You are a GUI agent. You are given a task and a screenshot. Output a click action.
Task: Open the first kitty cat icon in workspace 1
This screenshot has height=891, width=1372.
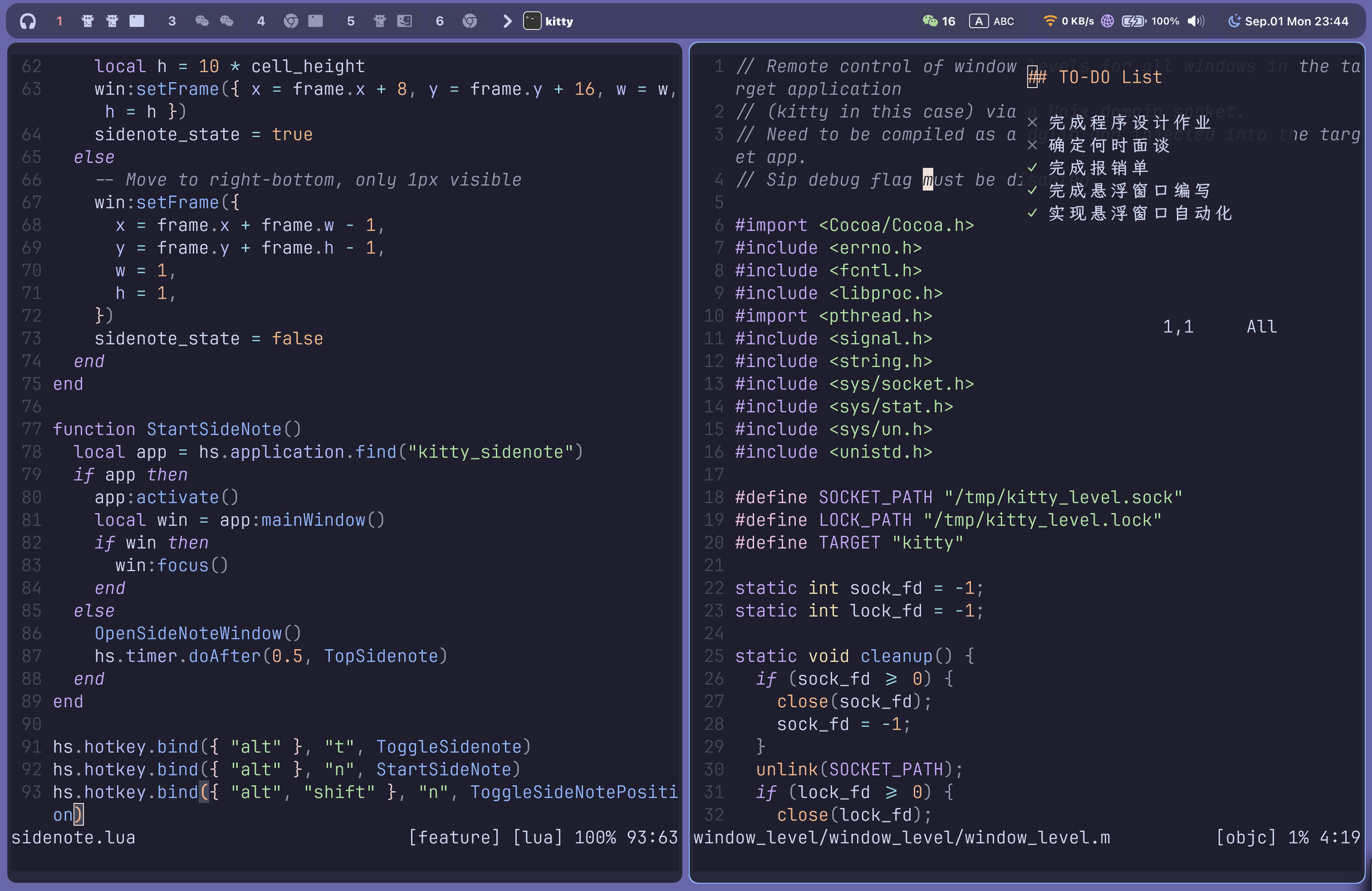pyautogui.click(x=88, y=21)
